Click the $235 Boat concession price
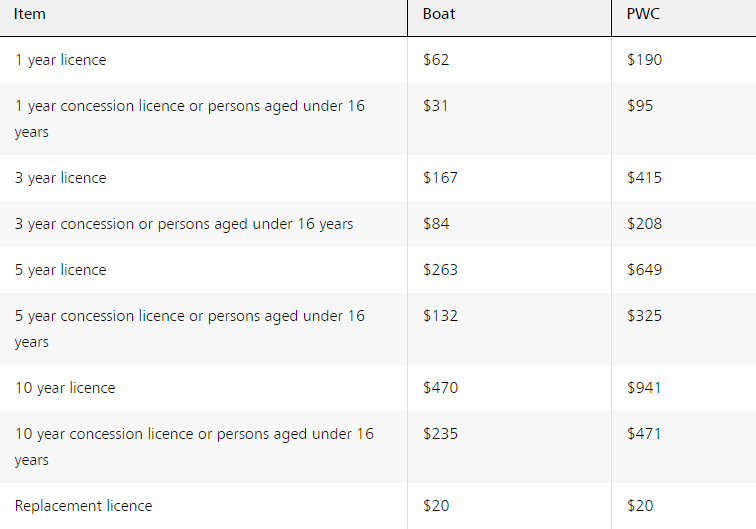The height and width of the screenshot is (529, 756). coord(440,434)
